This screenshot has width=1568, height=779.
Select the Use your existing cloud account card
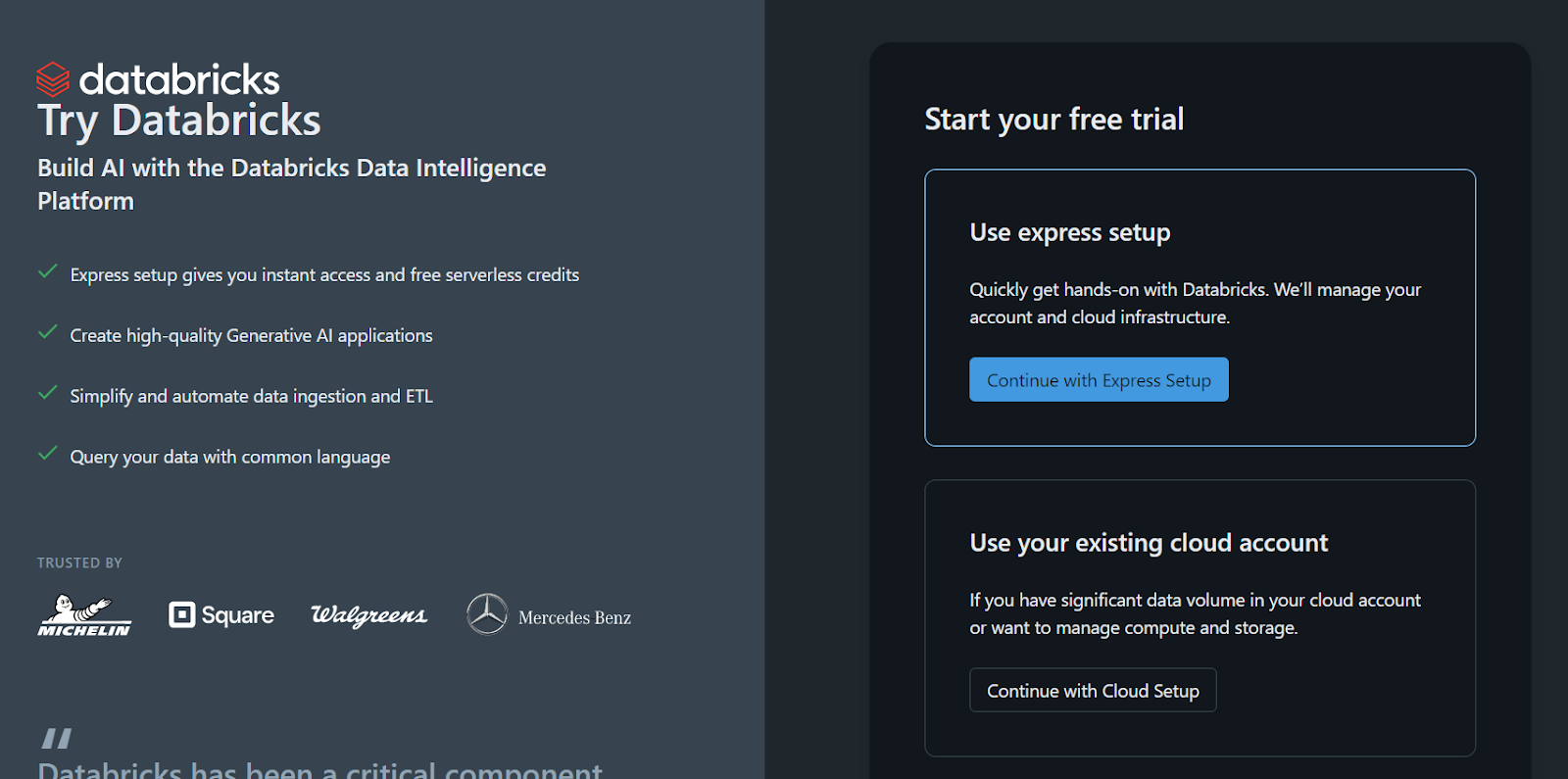(1200, 618)
